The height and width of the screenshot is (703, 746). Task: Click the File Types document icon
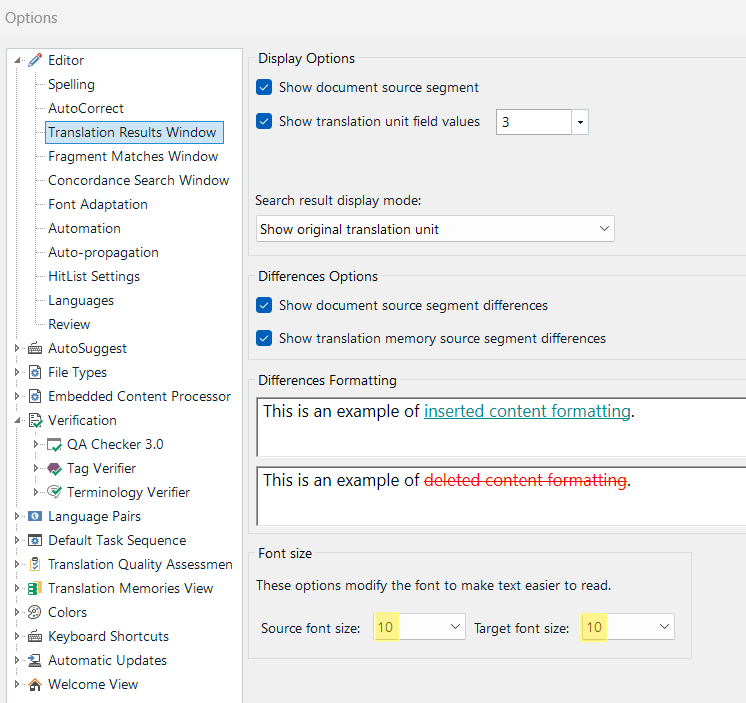click(x=35, y=372)
